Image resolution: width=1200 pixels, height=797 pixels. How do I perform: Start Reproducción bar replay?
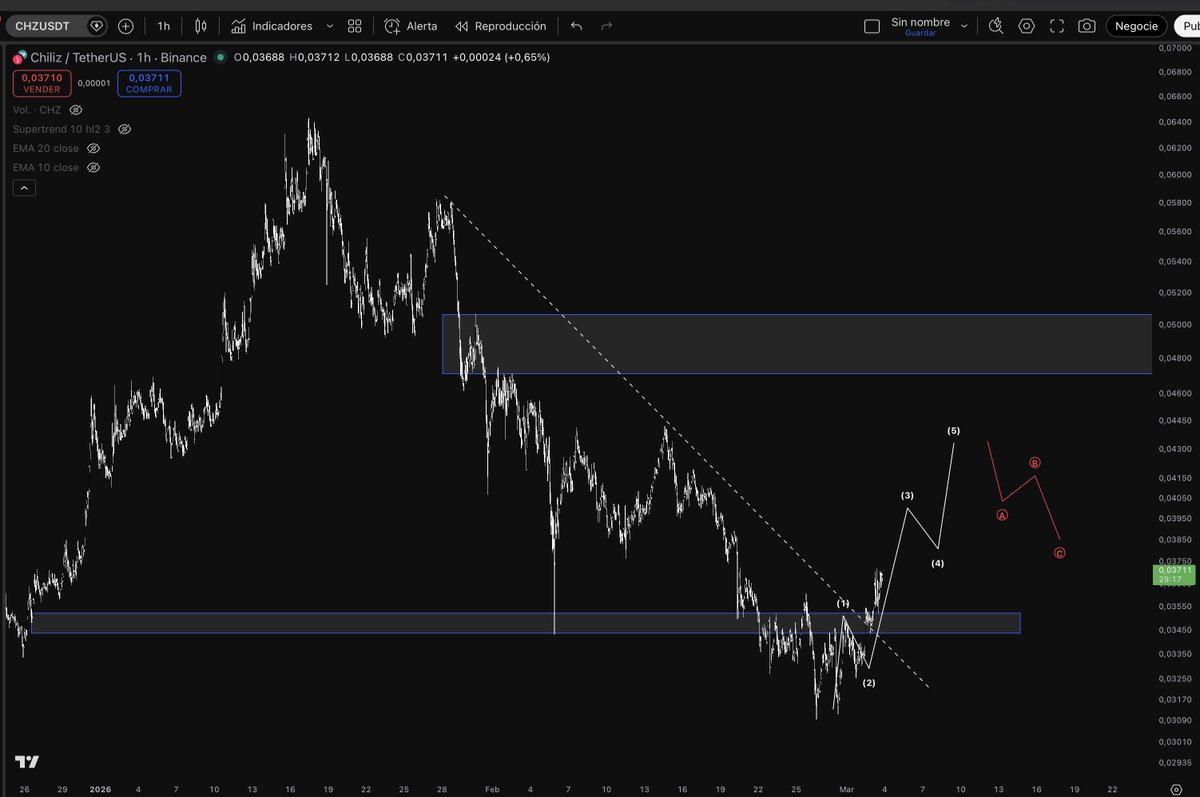pyautogui.click(x=500, y=26)
